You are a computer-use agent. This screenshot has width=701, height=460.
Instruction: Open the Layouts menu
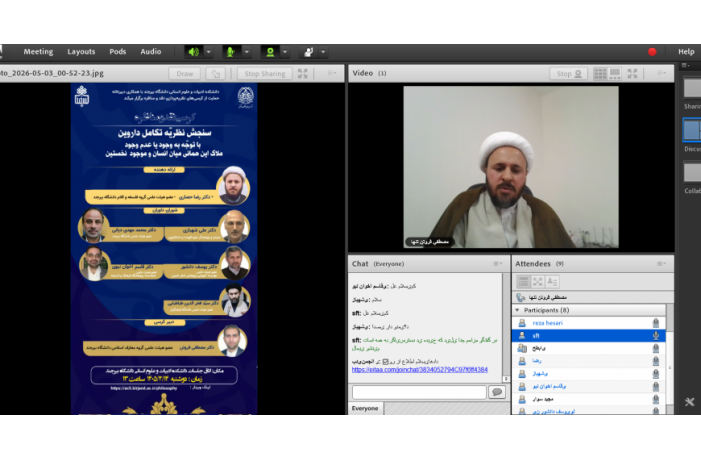coord(81,51)
